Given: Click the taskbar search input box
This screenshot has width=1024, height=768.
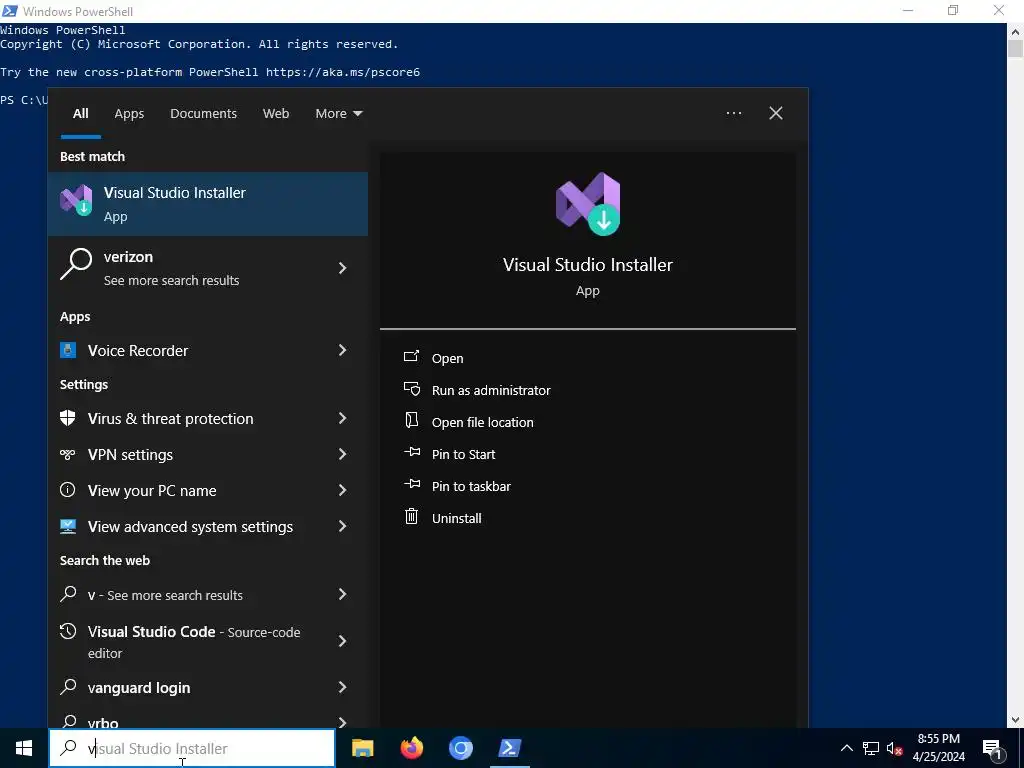Looking at the screenshot, I should (192, 748).
